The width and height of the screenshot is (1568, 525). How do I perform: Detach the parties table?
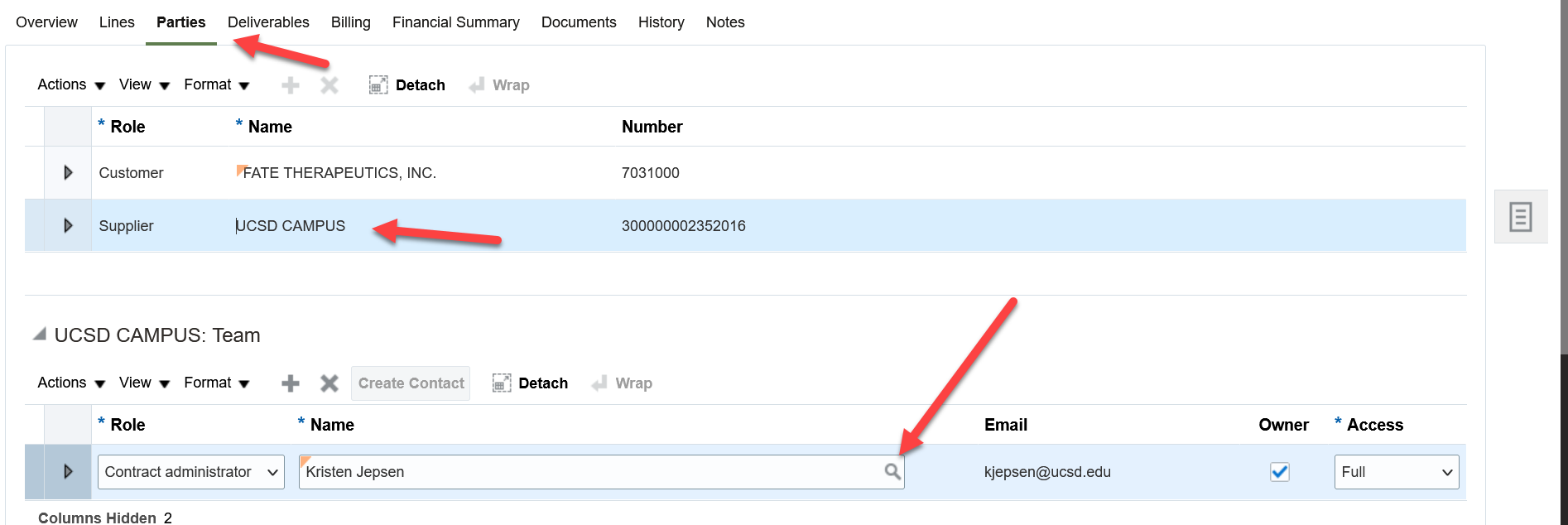click(407, 85)
